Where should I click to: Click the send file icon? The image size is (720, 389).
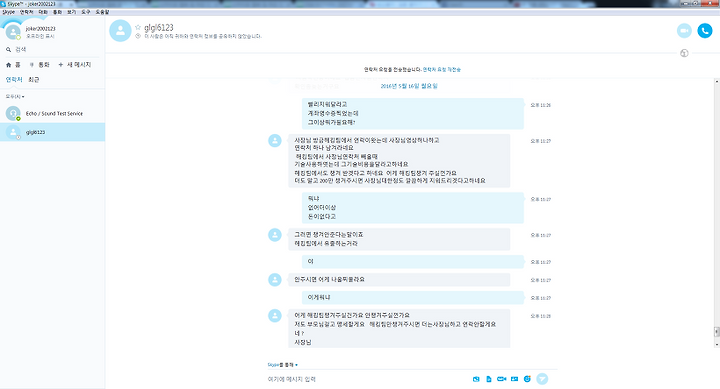tap(489, 379)
